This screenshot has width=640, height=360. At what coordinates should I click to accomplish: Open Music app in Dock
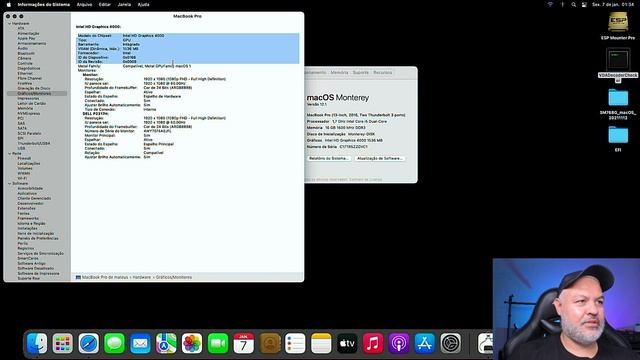click(373, 343)
